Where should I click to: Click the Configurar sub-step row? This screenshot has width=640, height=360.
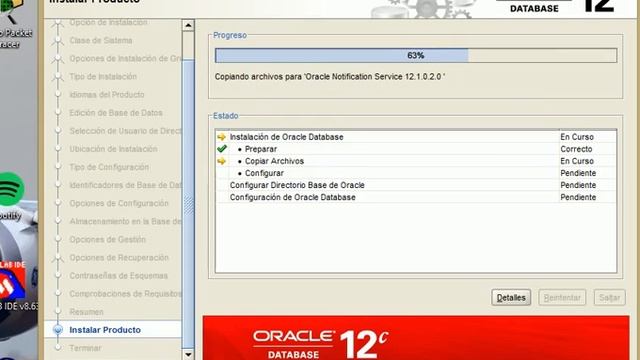416,173
